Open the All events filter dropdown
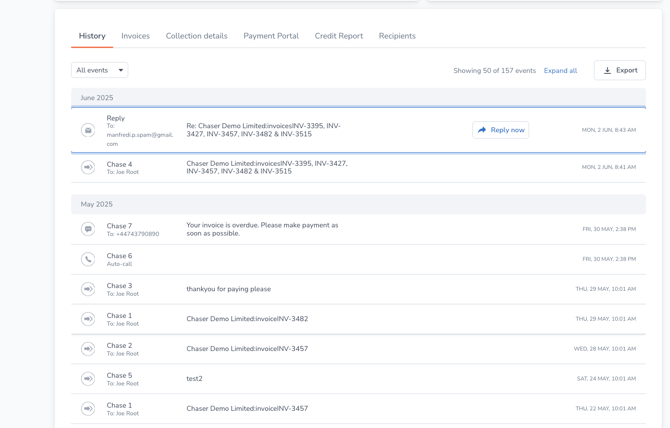The height and width of the screenshot is (428, 670). [99, 70]
